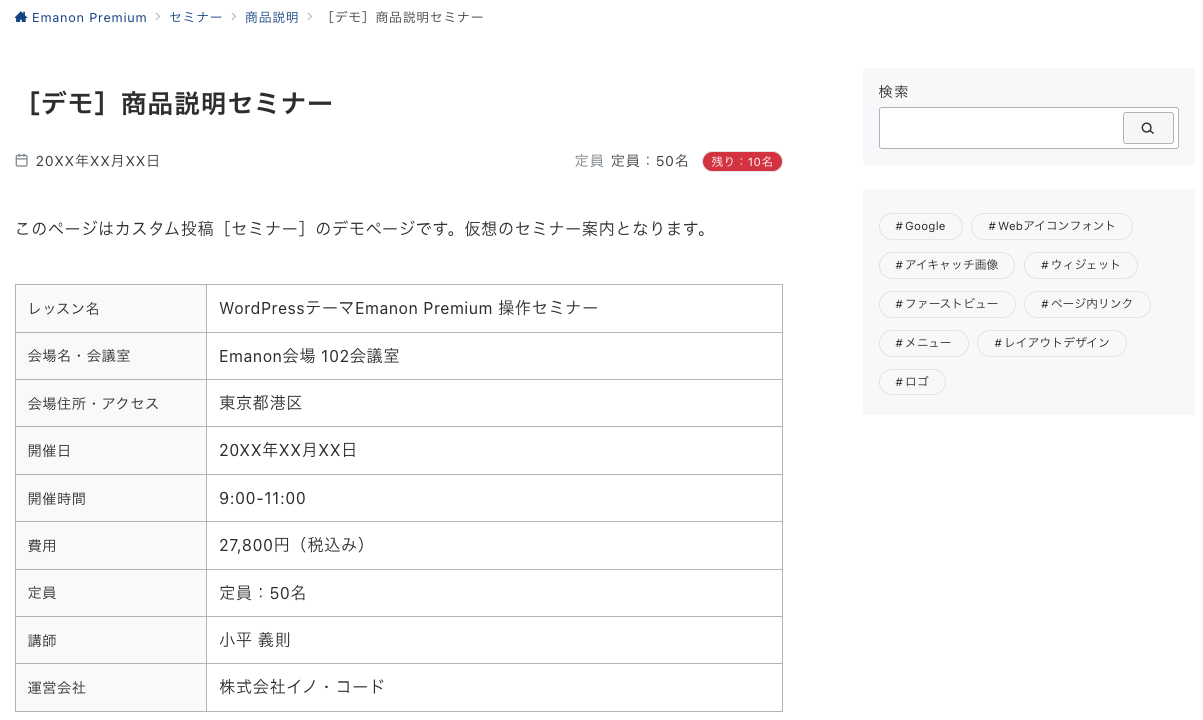The height and width of the screenshot is (720, 1203).
Task: Click the 検索 label above search box
Action: 894,91
